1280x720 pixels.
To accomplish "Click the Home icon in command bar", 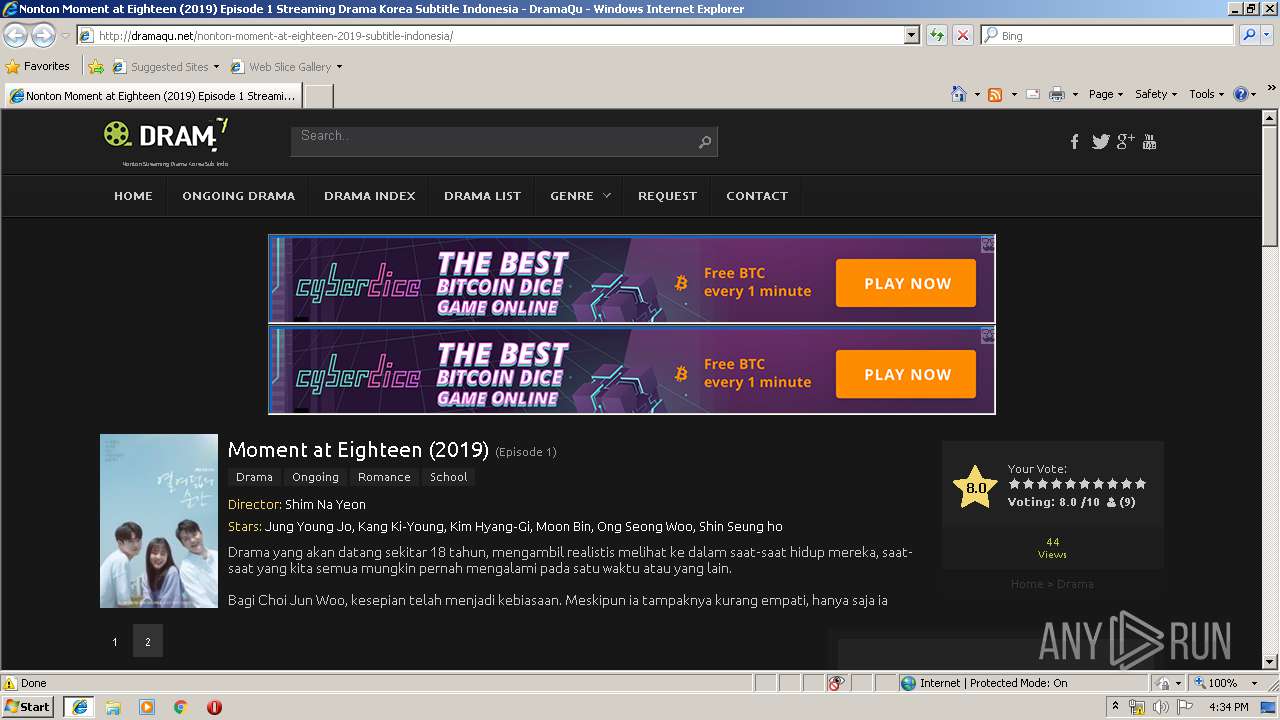I will coord(959,94).
